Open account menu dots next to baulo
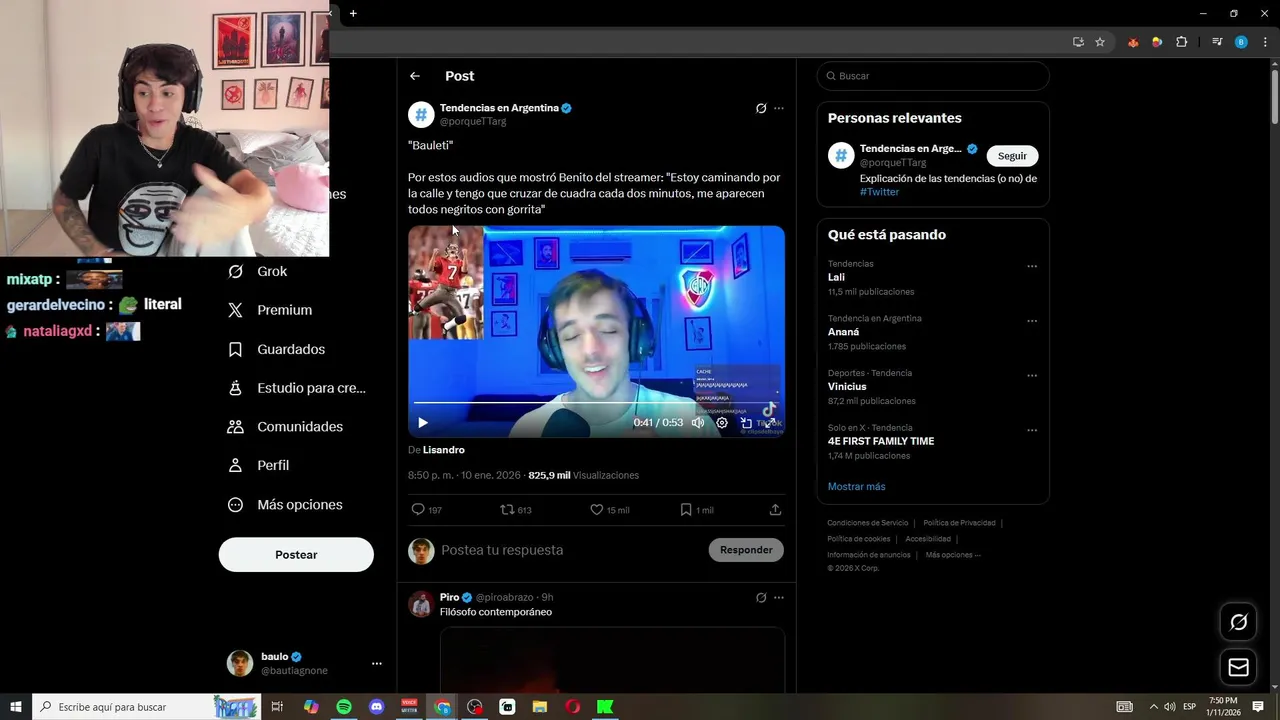 click(x=377, y=663)
